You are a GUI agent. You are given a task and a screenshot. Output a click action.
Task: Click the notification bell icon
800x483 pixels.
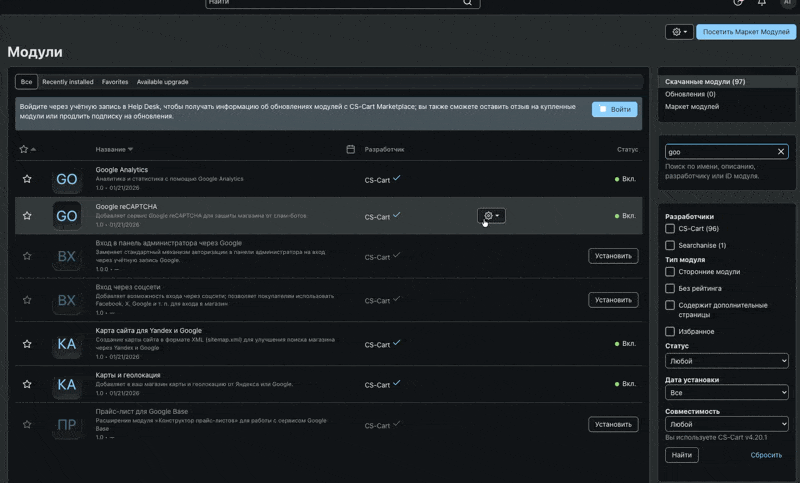click(762, 3)
